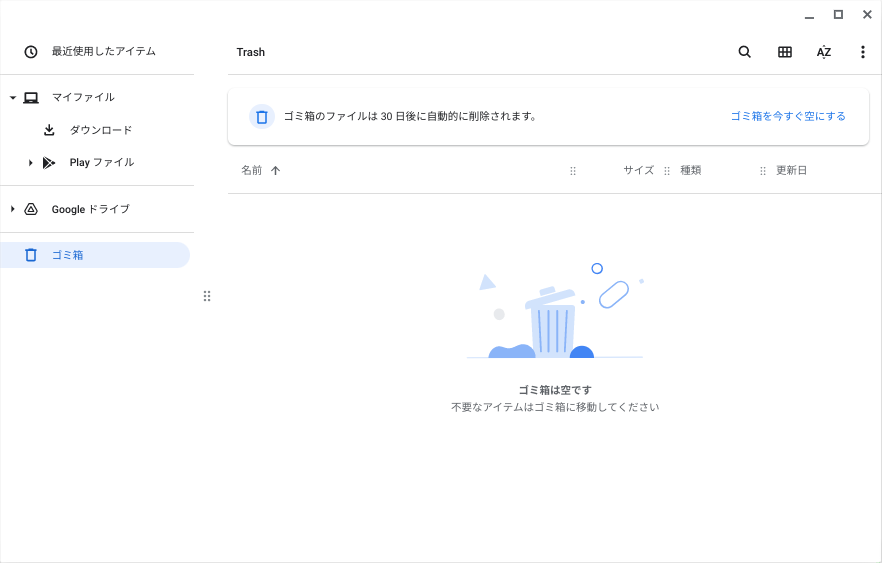Maximize the Files window
The width and height of the screenshot is (882, 563).
(x=838, y=15)
